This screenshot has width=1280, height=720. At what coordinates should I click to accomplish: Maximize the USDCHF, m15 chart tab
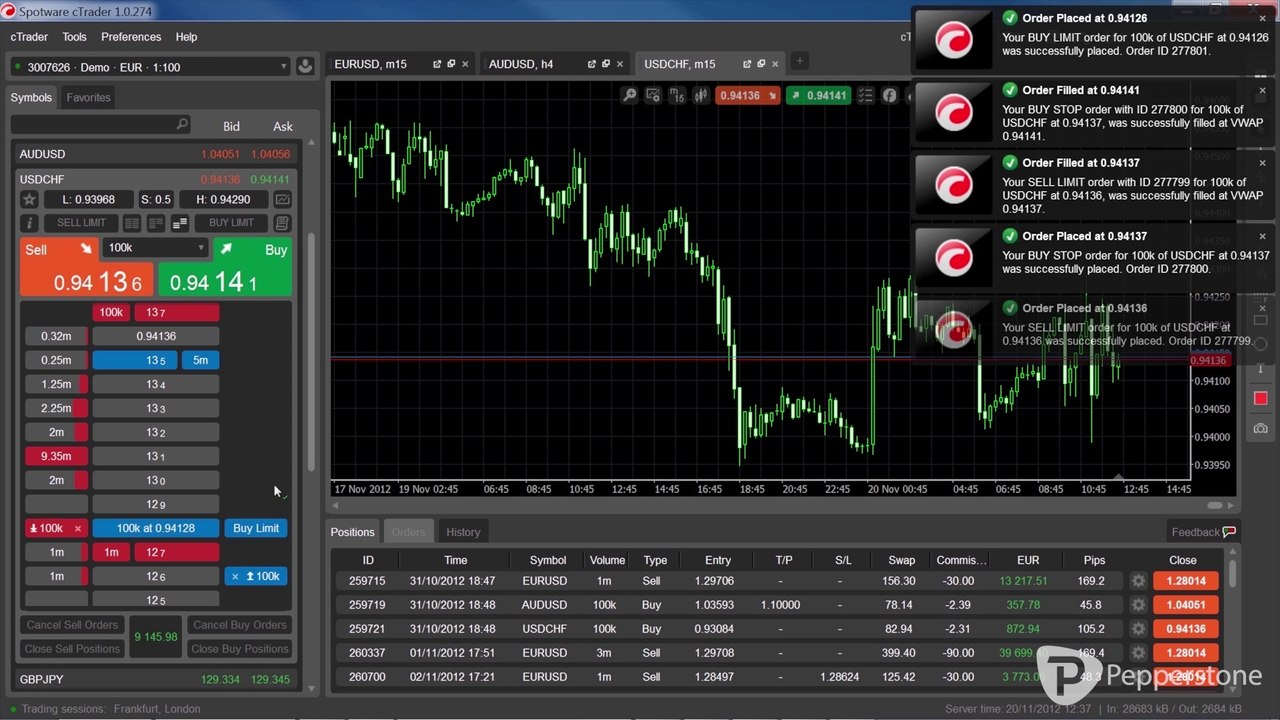click(762, 64)
